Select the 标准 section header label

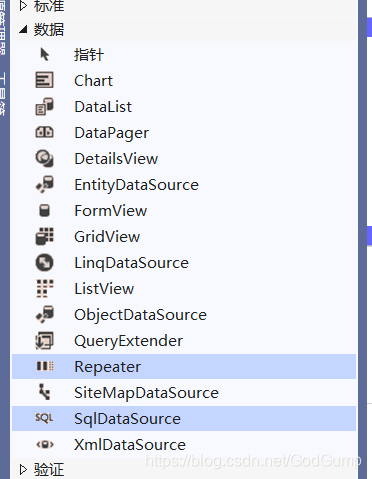pos(49,6)
